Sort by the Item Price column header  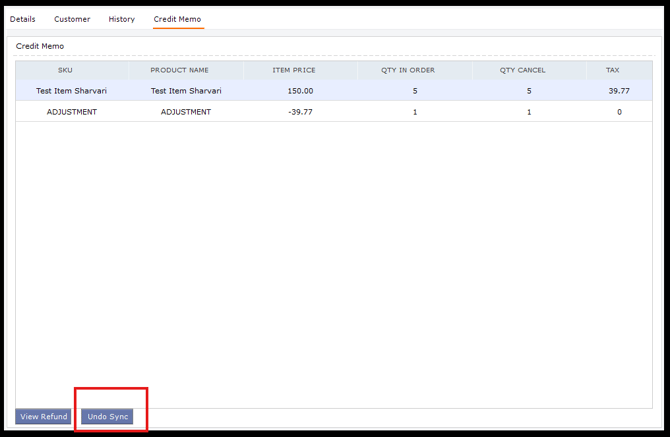(x=295, y=70)
